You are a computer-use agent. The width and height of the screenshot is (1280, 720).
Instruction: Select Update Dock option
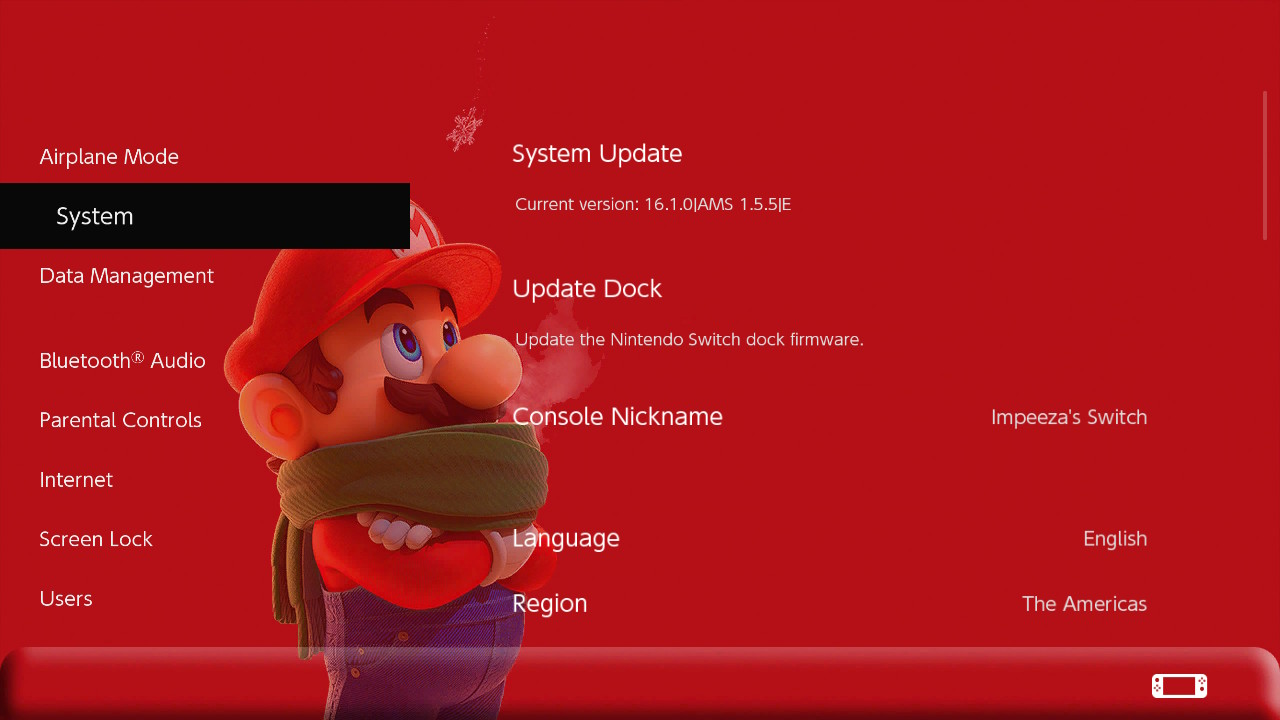(x=587, y=289)
